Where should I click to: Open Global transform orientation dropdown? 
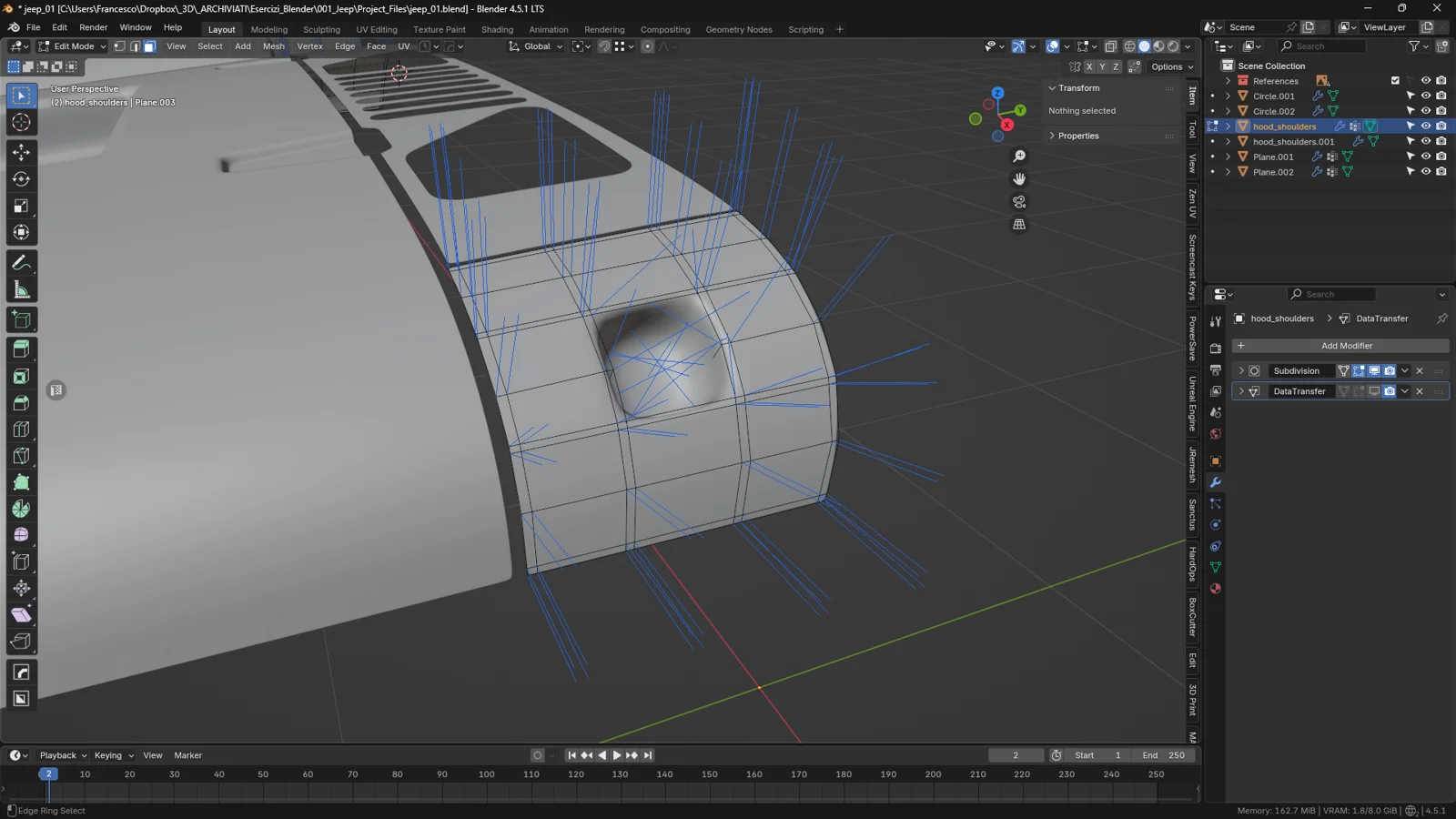pos(536,46)
